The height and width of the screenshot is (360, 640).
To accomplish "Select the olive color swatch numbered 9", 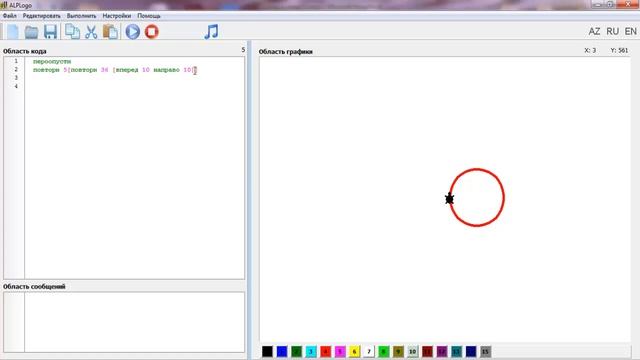I will 398,351.
